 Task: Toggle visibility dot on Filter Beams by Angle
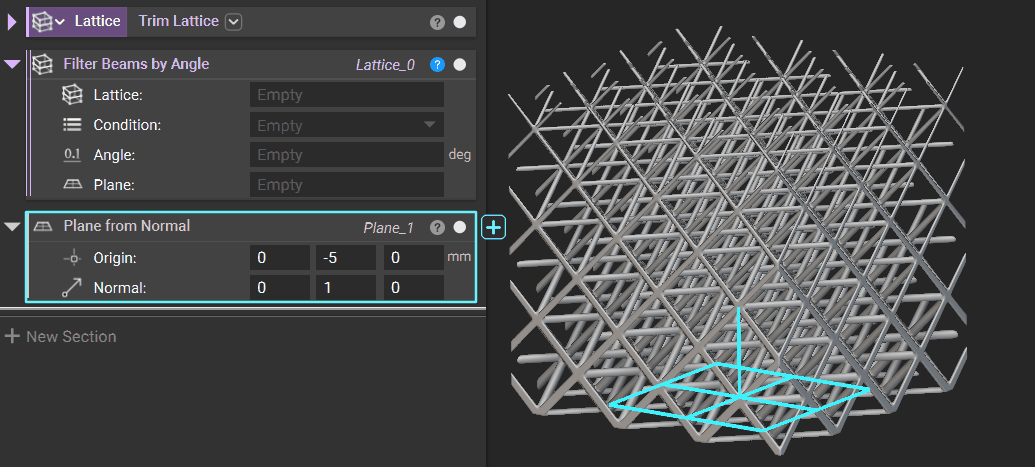460,65
